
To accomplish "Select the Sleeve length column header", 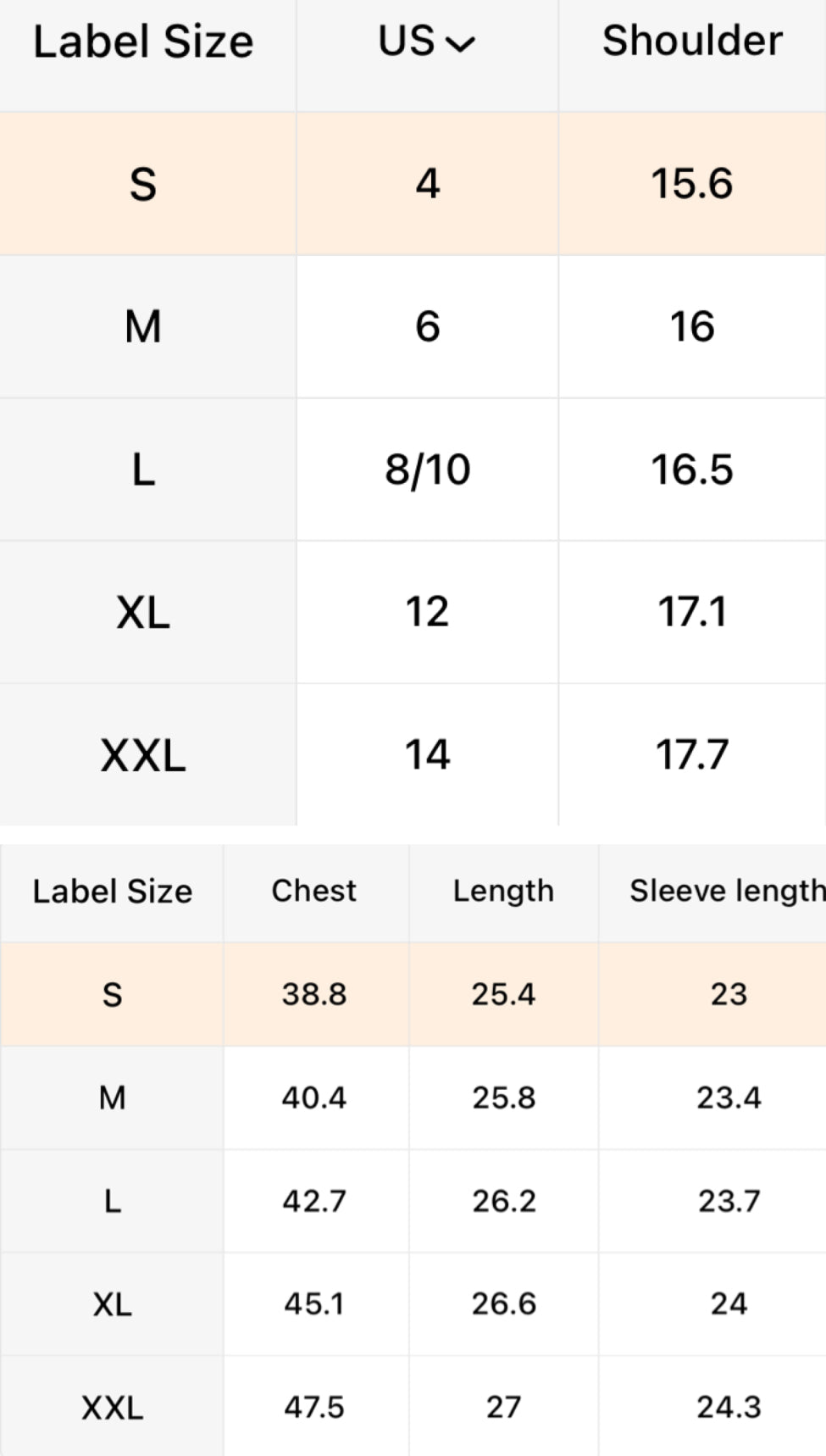I will click(x=727, y=891).
